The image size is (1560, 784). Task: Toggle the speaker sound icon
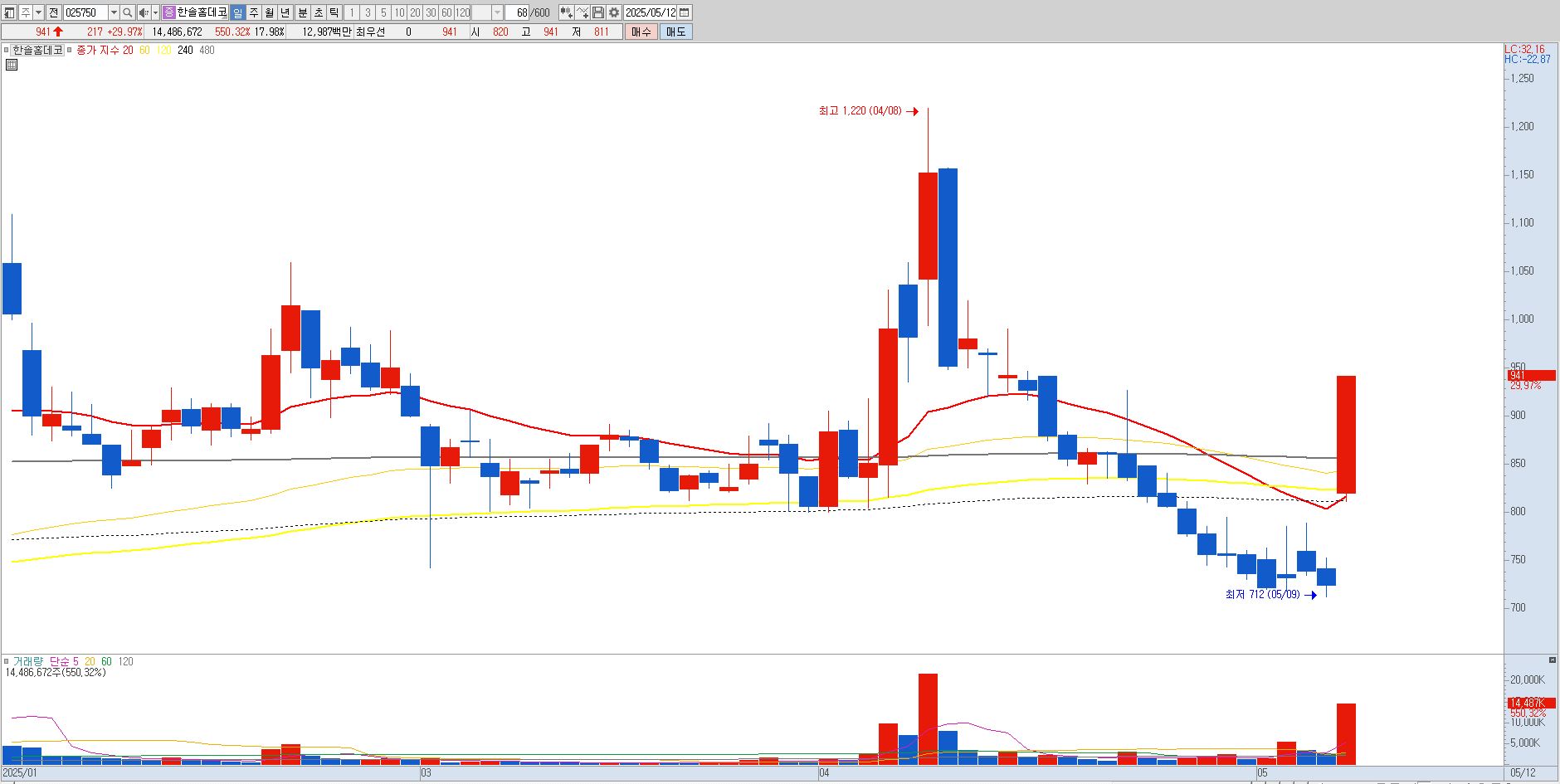click(144, 12)
